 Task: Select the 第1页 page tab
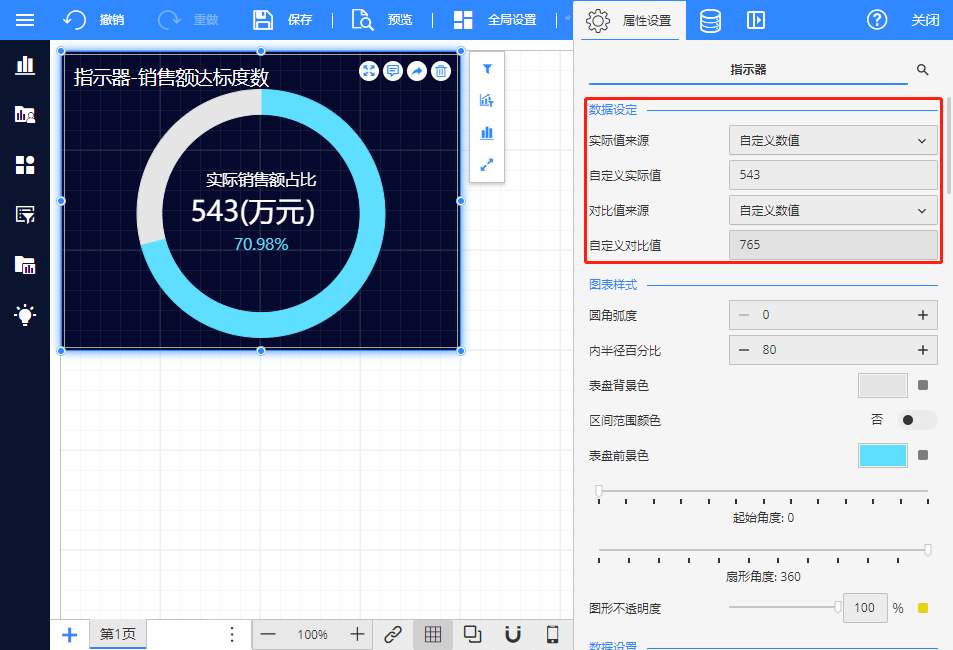pos(118,634)
